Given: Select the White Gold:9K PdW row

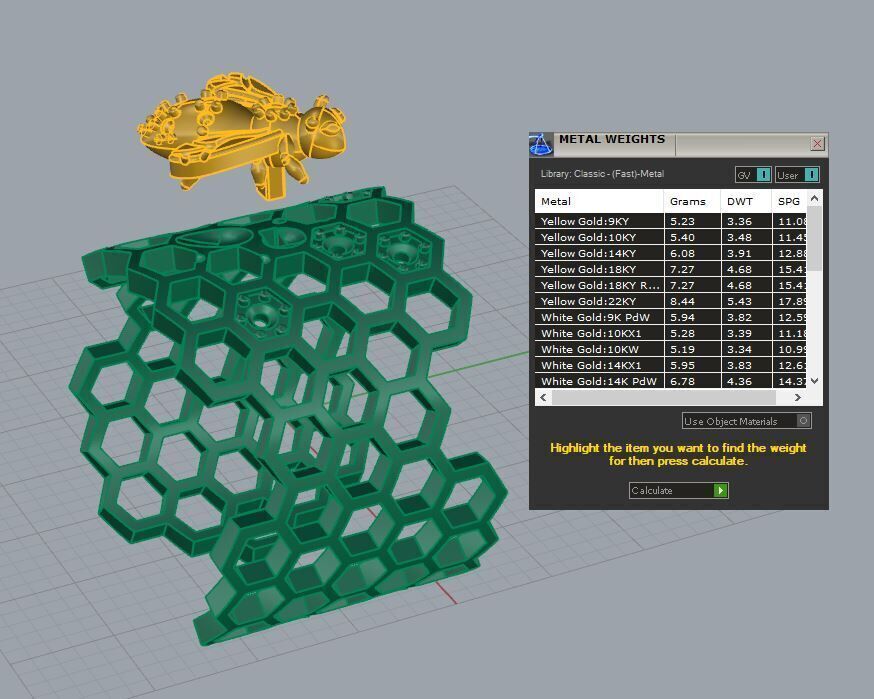Looking at the screenshot, I should [x=671, y=318].
